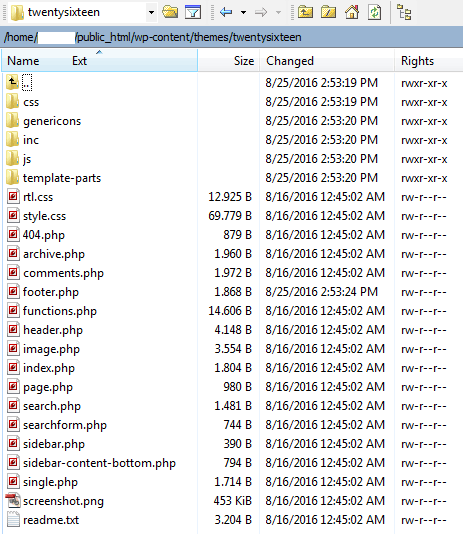
Task: Go to the Home directory icon
Action: click(x=352, y=12)
